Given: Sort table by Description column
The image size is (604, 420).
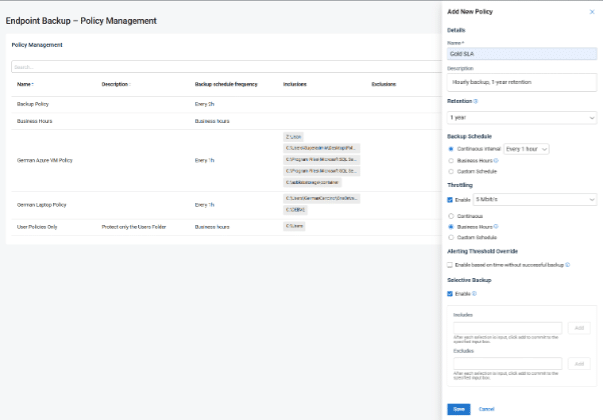Looking at the screenshot, I should coord(116,84).
